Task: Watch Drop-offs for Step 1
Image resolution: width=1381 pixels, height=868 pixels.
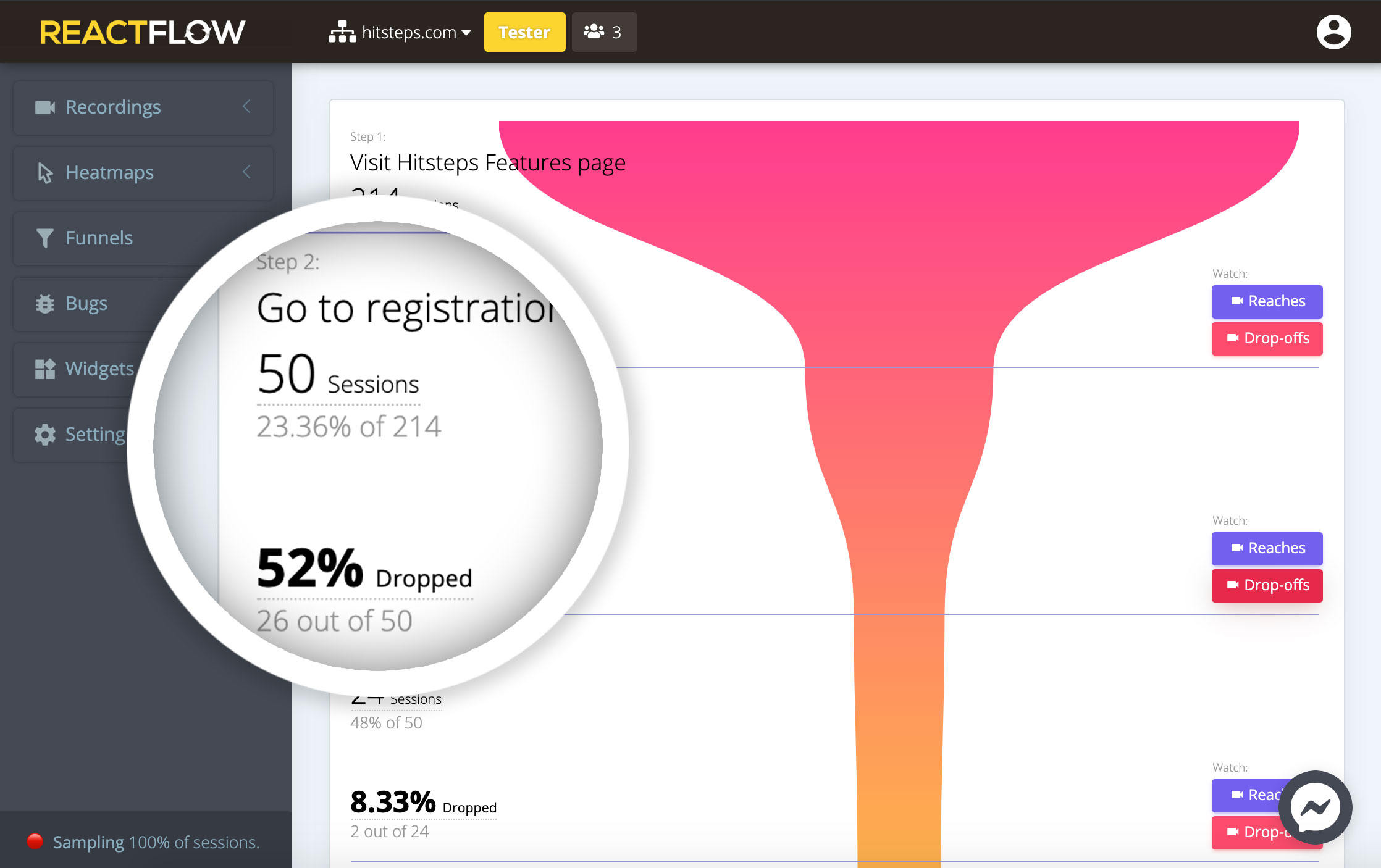Action: 1267,338
